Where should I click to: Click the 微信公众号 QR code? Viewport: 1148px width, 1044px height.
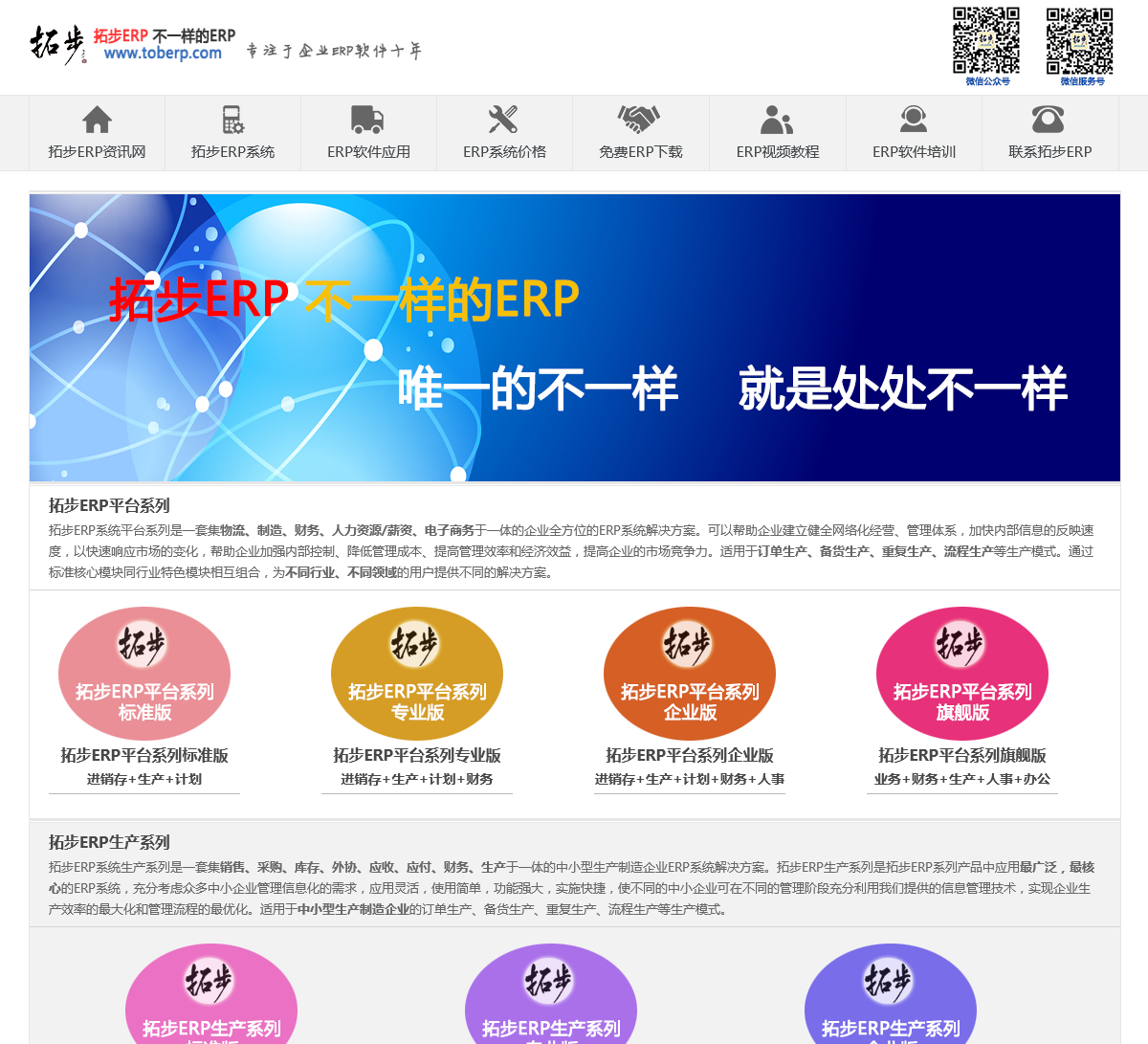pos(986,40)
